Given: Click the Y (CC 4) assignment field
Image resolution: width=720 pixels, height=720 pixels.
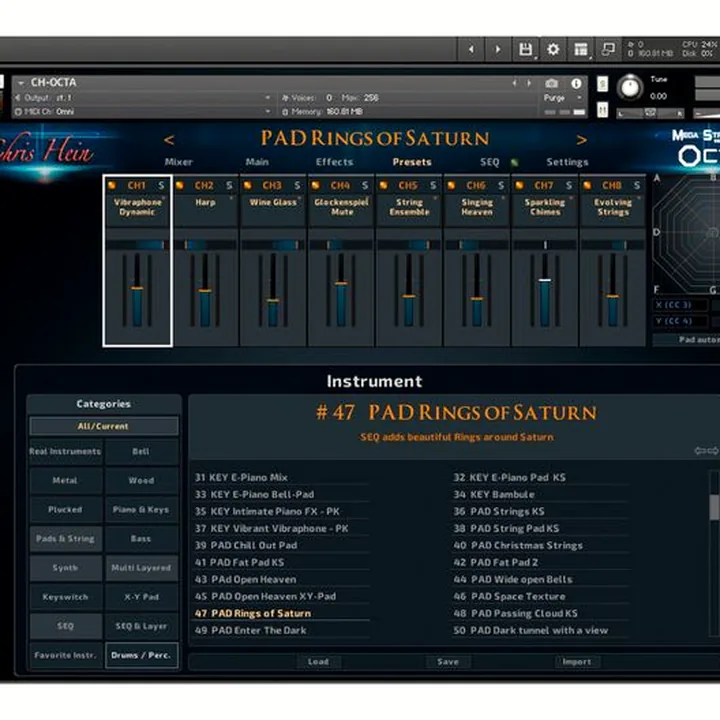Looking at the screenshot, I should [680, 321].
